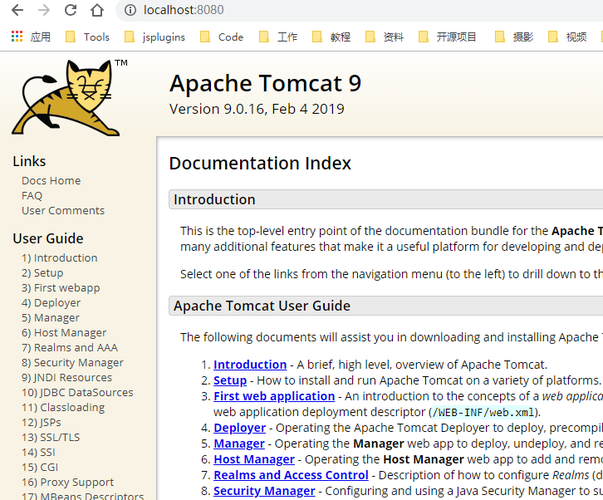This screenshot has width=603, height=500.
Task: Open sidebar item 12) JSPs
Action: (42, 422)
